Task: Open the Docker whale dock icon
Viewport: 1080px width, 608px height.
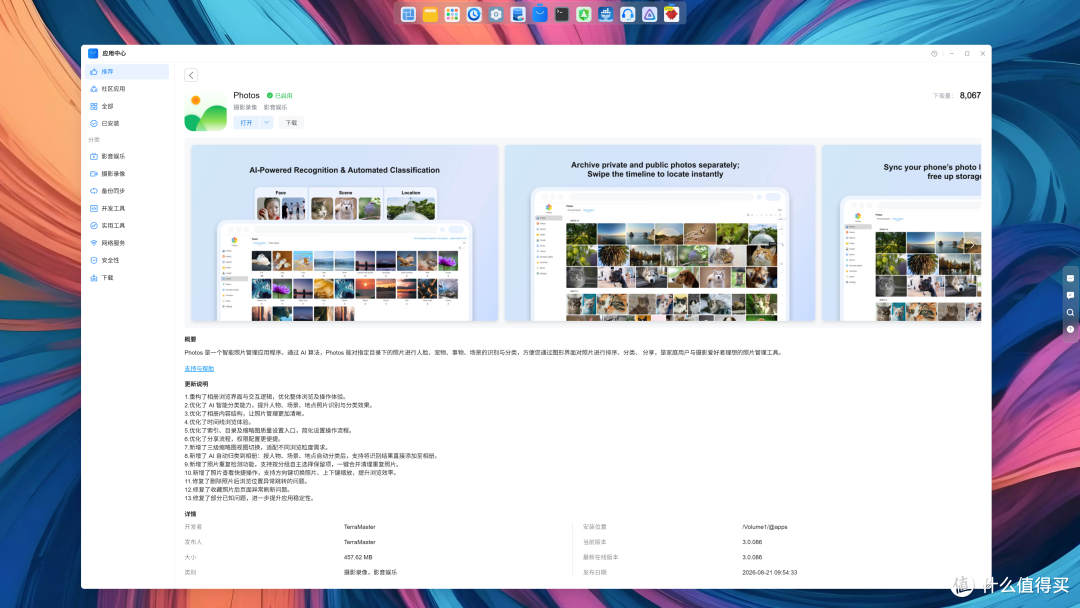Action: (x=605, y=14)
